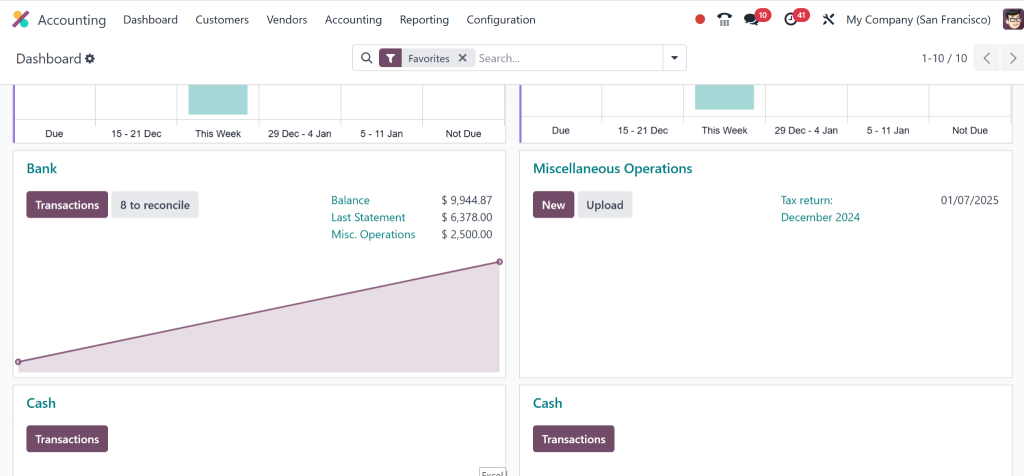This screenshot has height=476, width=1024.
Task: Click the Balance link
Action: coord(350,200)
